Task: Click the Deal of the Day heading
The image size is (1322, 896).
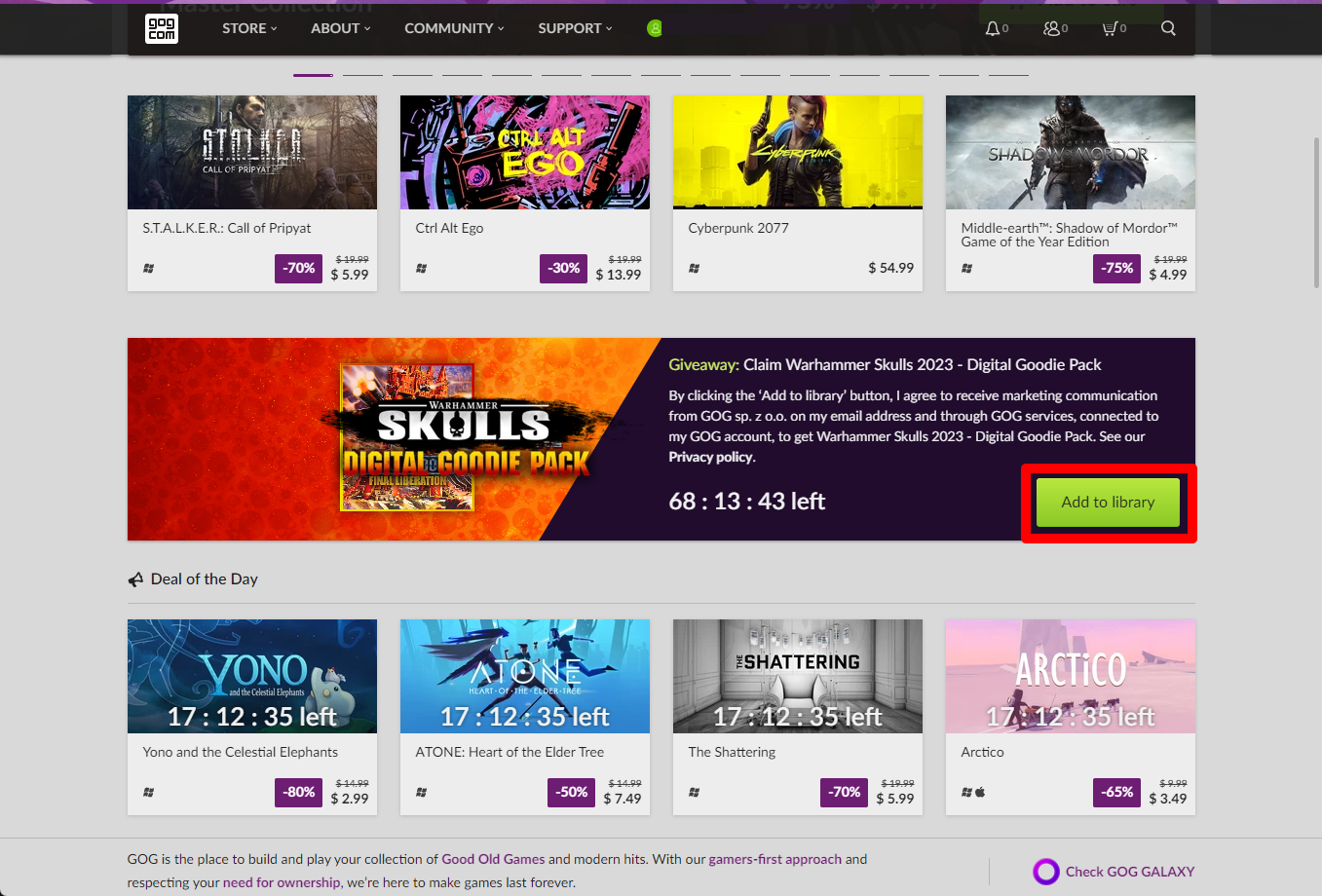Action: [x=204, y=579]
